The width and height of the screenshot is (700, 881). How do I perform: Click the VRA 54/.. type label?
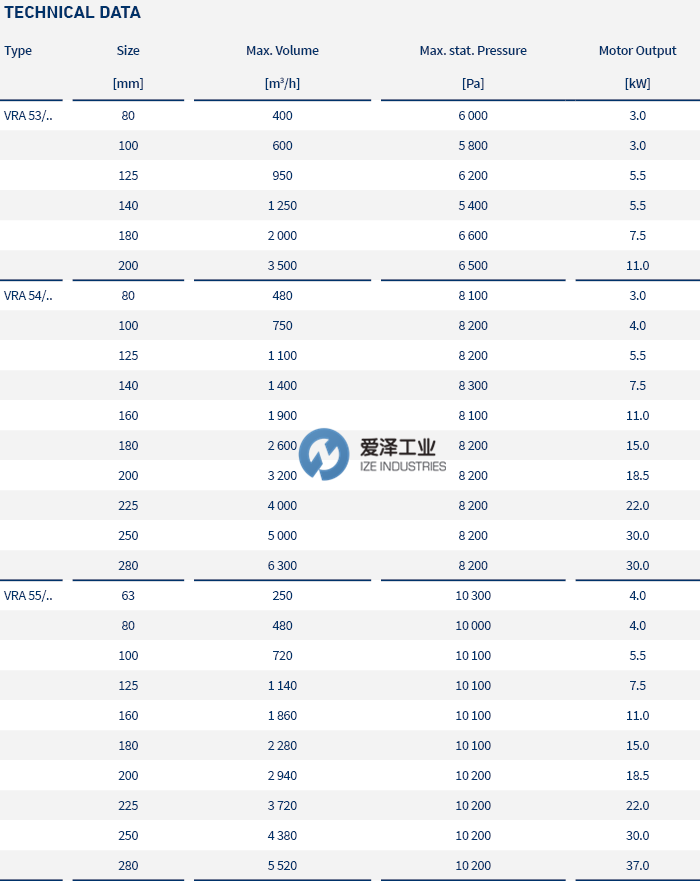click(x=28, y=296)
